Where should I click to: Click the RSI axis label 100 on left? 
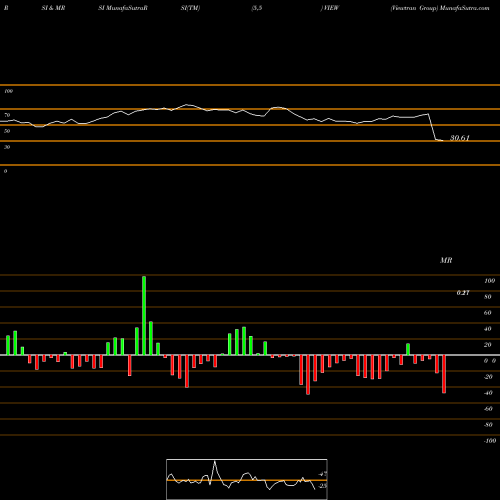[8, 91]
